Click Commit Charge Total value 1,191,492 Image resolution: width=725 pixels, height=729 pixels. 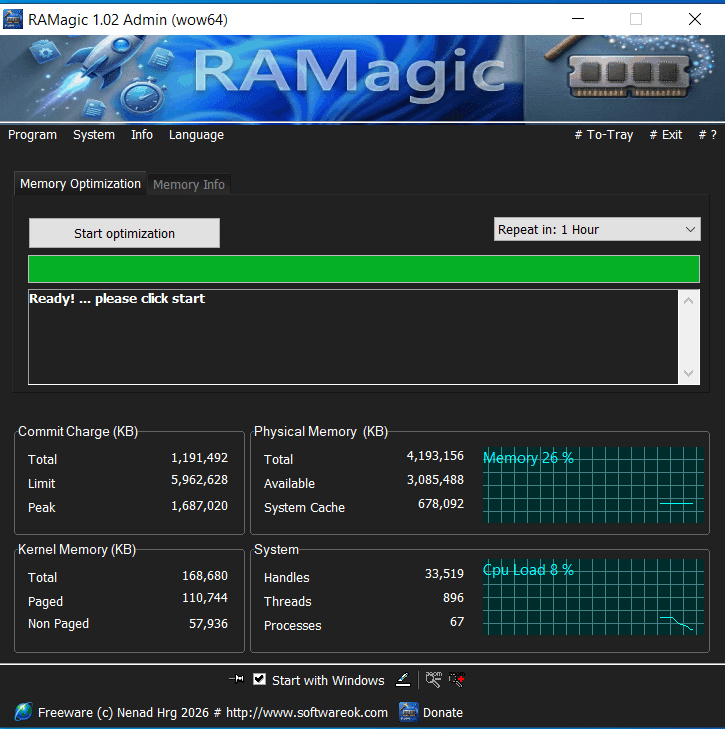click(200, 458)
